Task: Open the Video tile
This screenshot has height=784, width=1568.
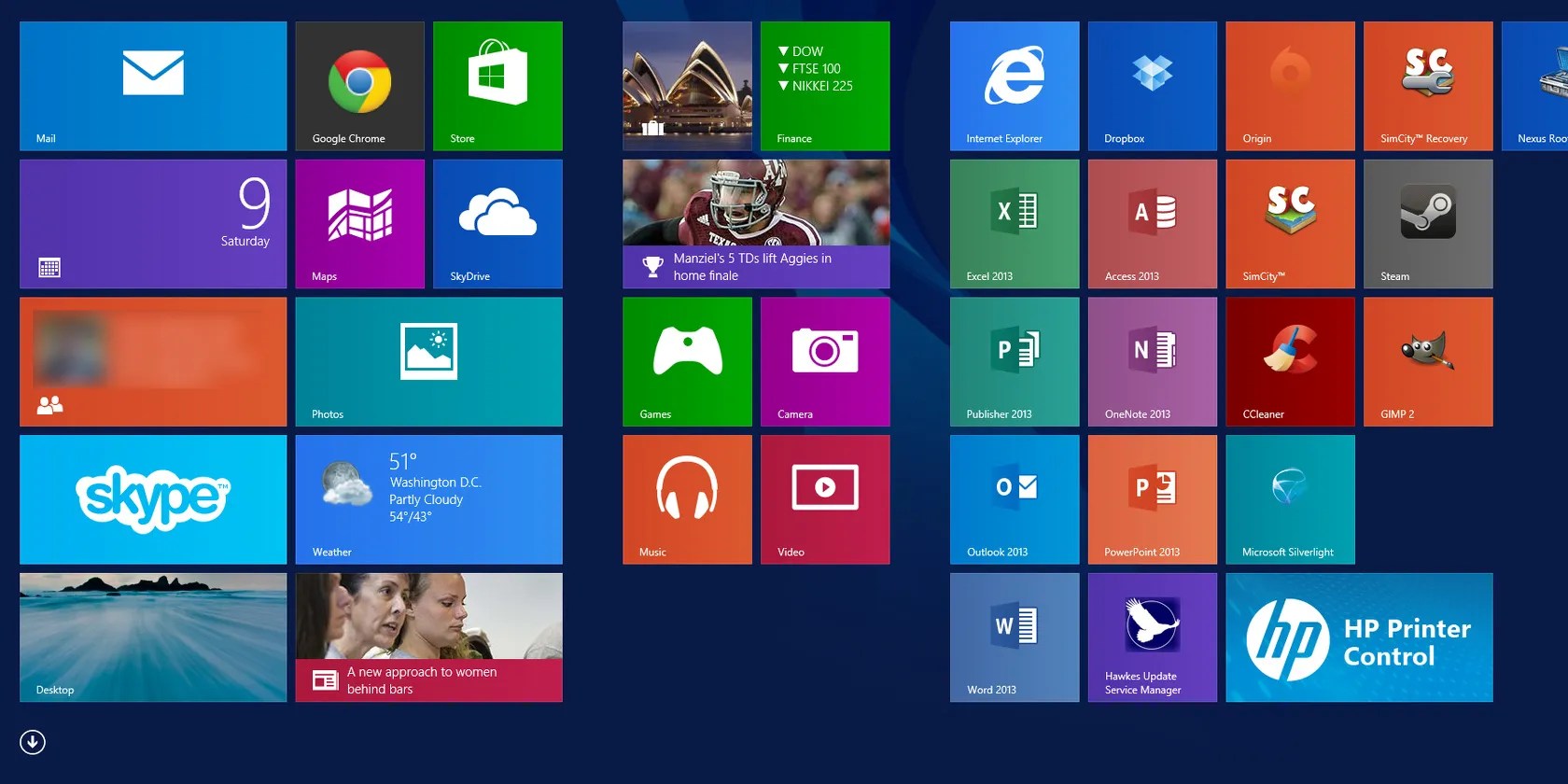Action: (x=825, y=499)
